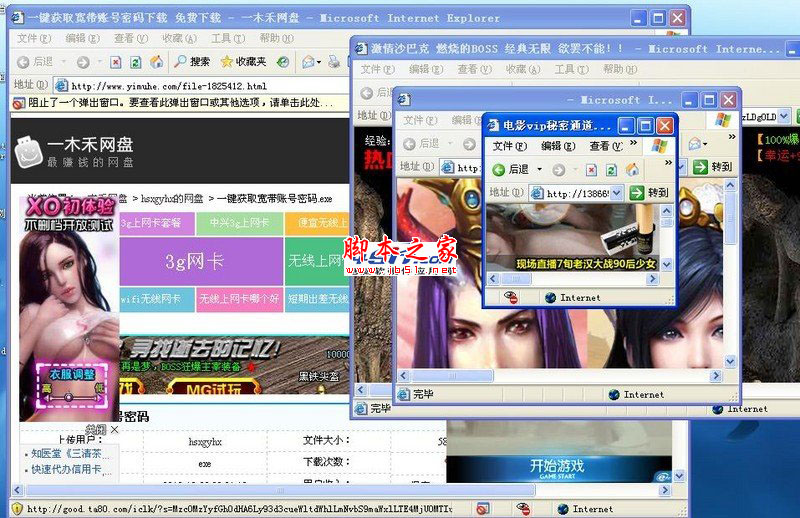Screen dimensions: 800x518
Task: Open History icon in 一木禾网盘 window toolbar
Action: (283, 62)
